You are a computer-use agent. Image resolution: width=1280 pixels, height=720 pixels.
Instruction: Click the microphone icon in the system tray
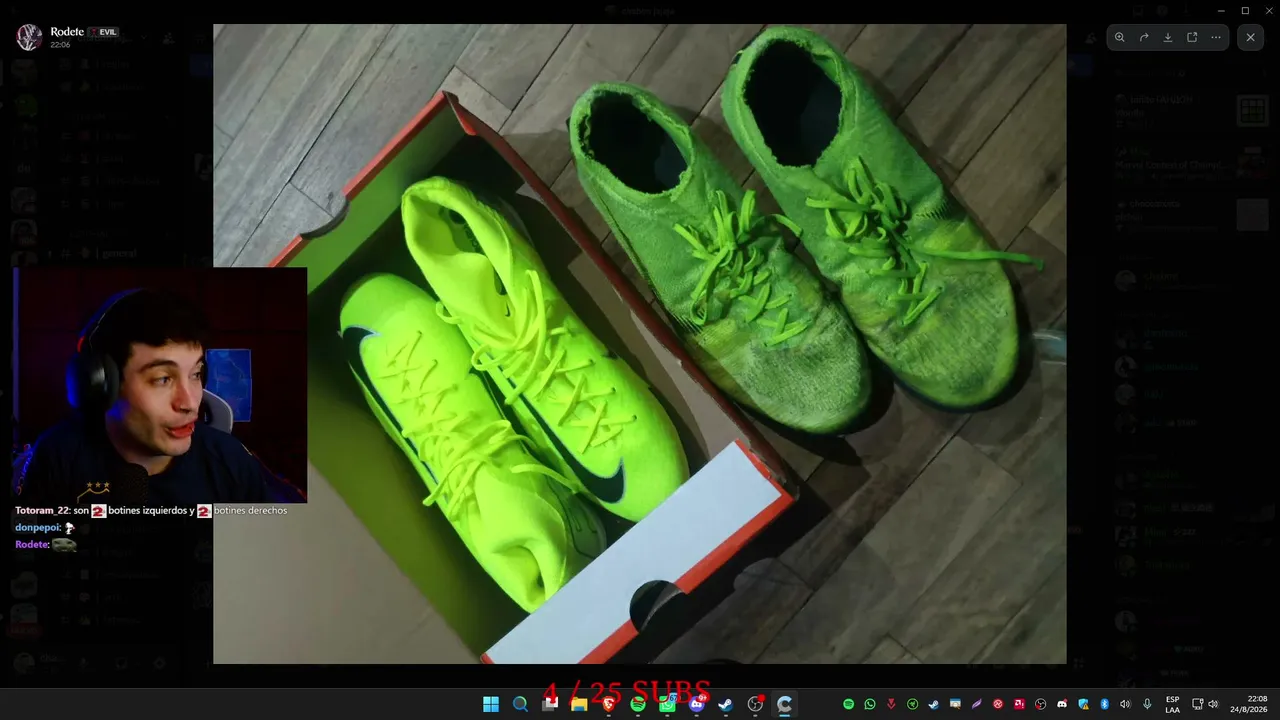tap(1147, 704)
